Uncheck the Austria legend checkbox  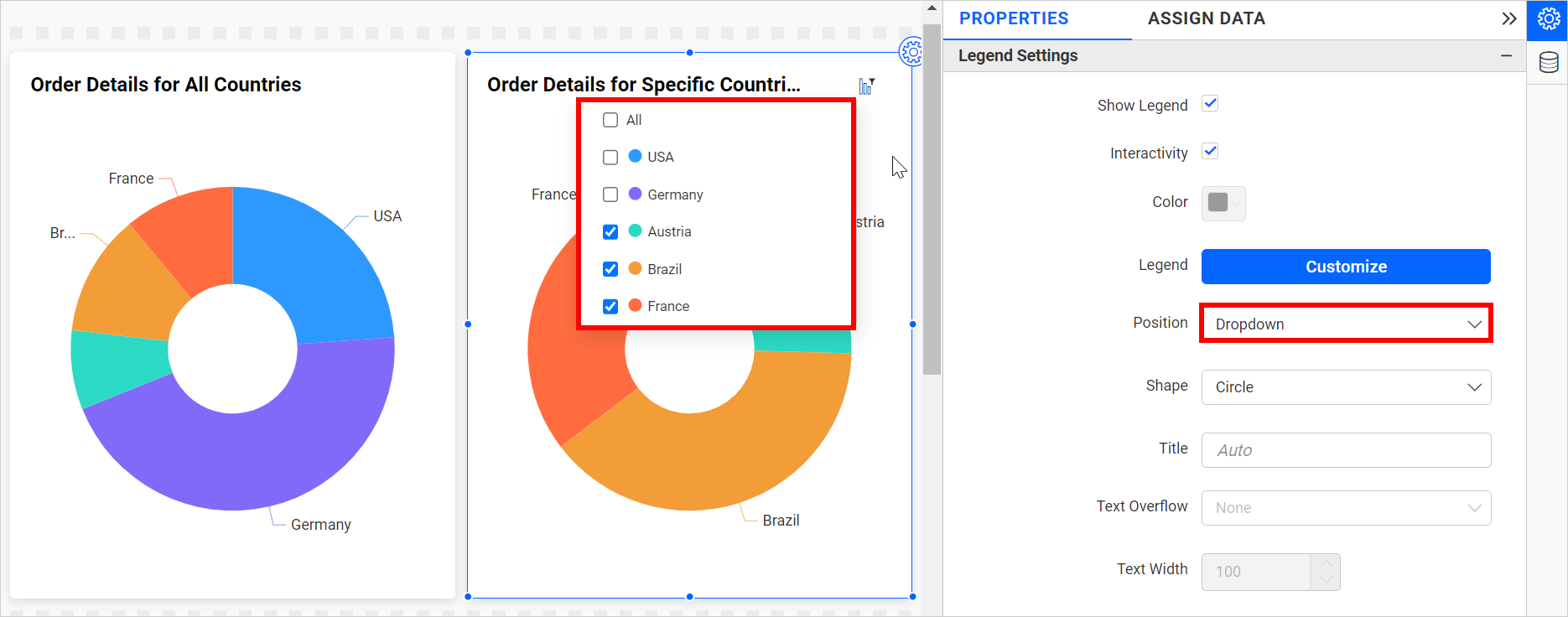(x=610, y=232)
